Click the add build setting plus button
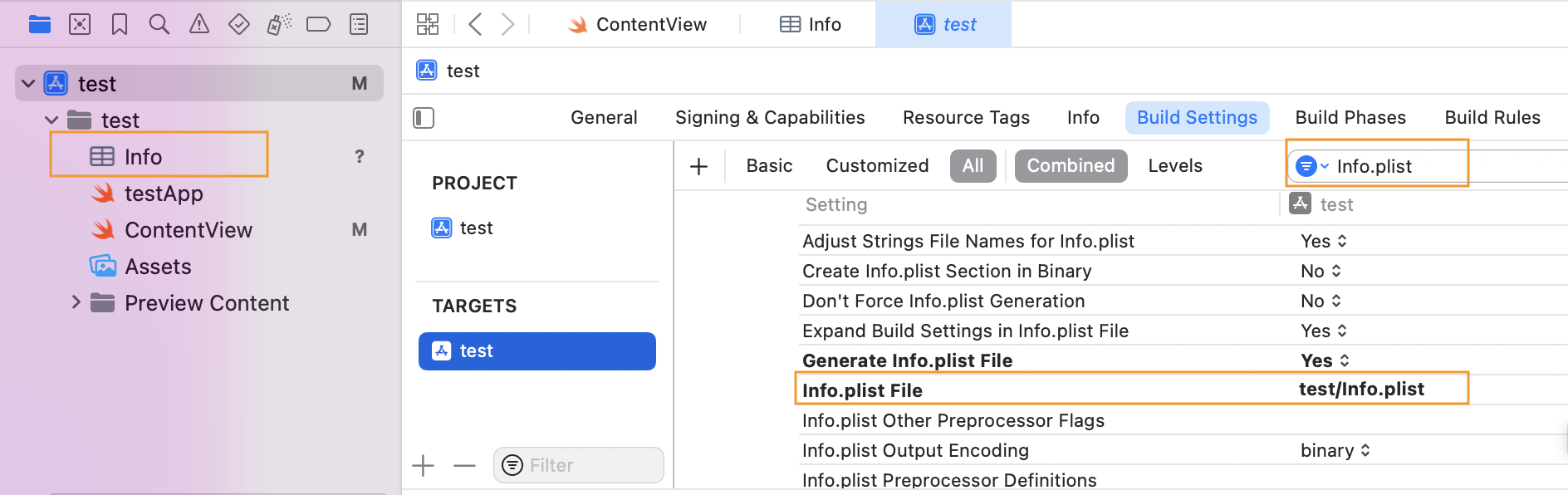 pos(699,167)
